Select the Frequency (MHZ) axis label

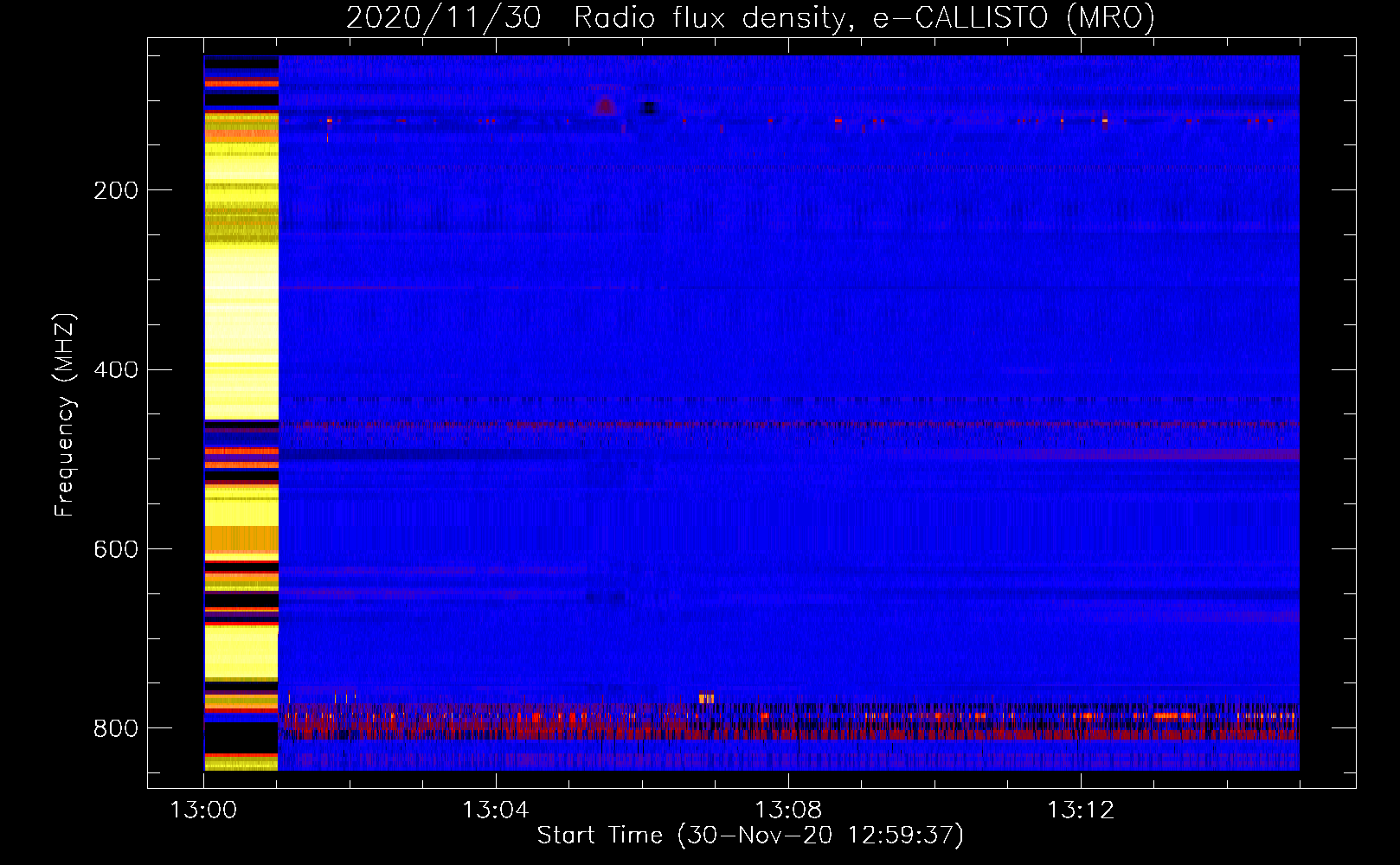[65, 415]
